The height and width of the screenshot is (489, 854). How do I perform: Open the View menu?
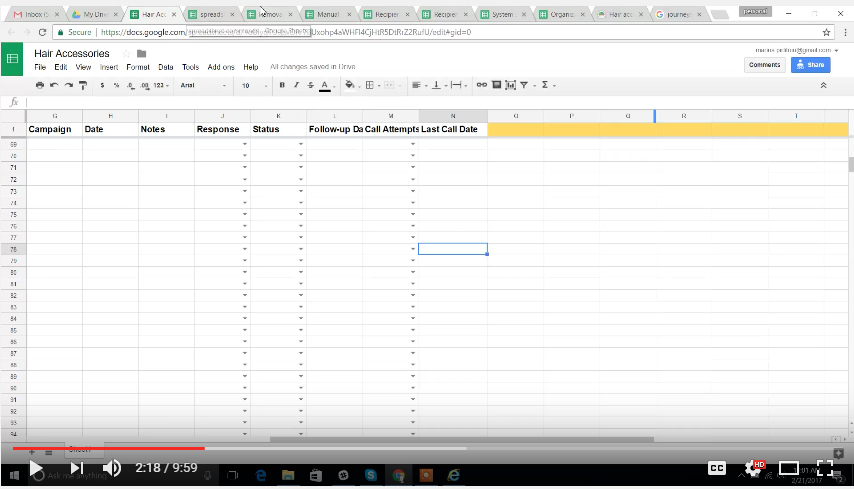[x=83, y=67]
